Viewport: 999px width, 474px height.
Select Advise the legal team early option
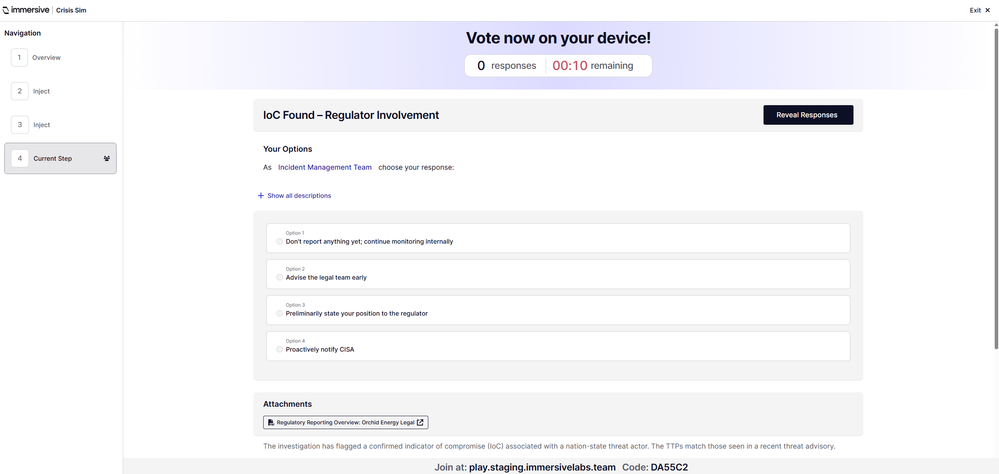[558, 274]
